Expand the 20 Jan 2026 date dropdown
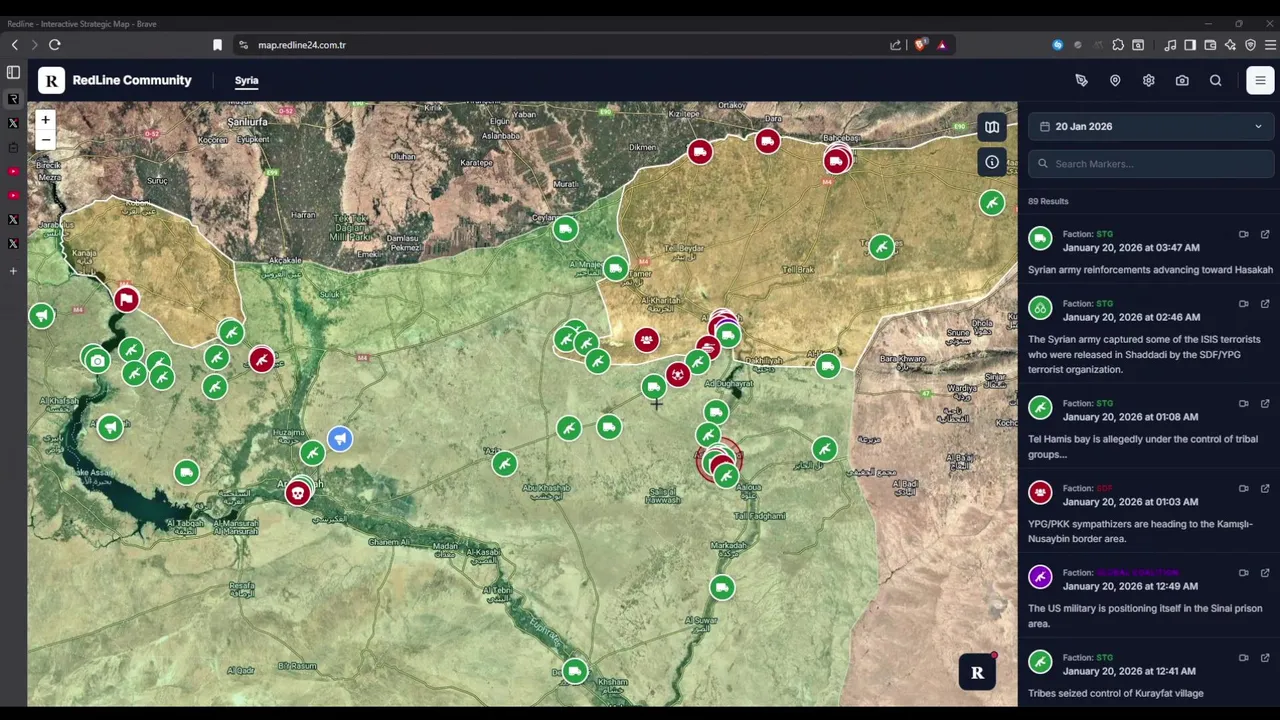Viewport: 1280px width, 720px height. [x=1151, y=126]
